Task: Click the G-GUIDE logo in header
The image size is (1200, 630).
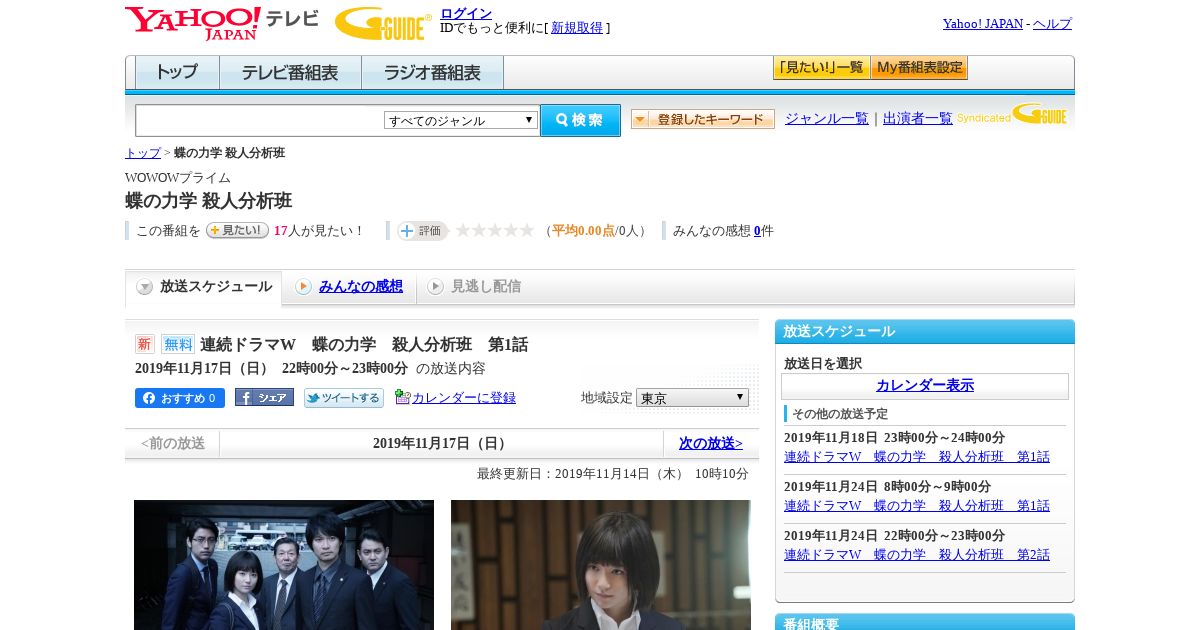Action: pyautogui.click(x=383, y=23)
